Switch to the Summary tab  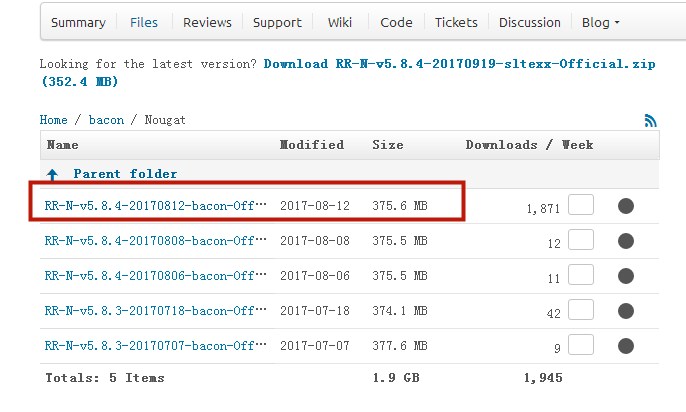(78, 22)
